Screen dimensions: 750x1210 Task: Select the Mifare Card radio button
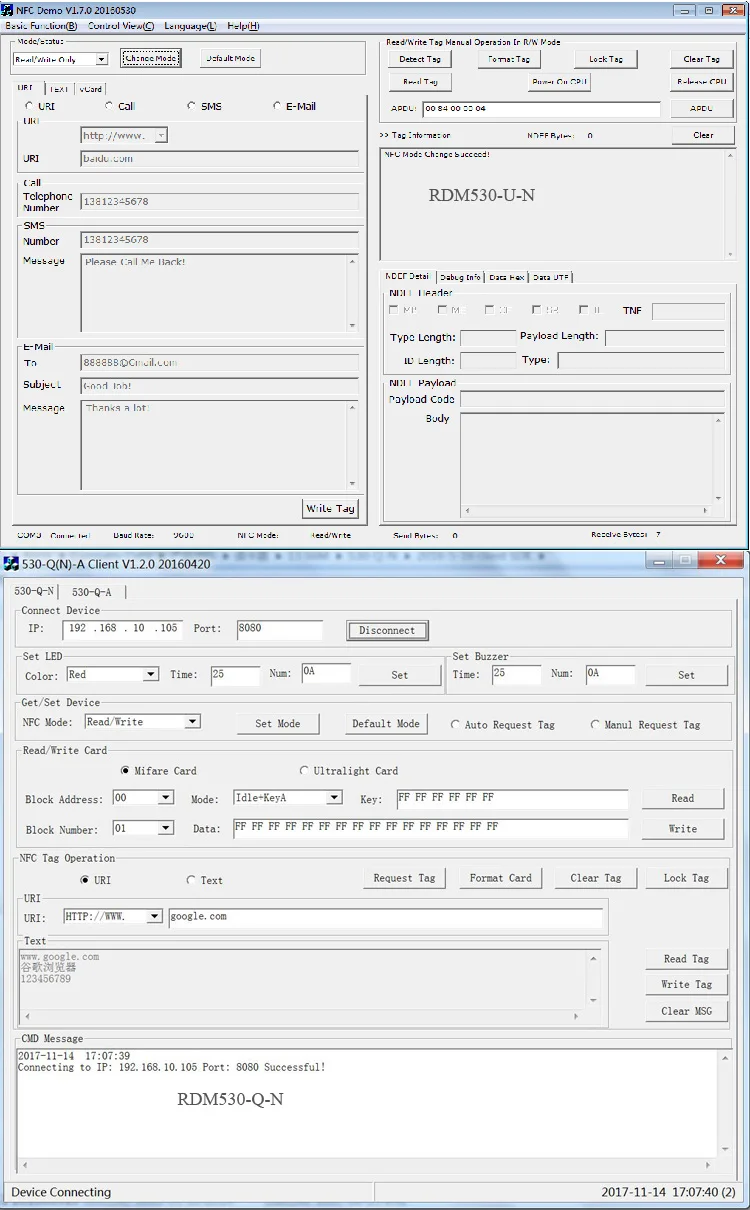click(x=125, y=771)
